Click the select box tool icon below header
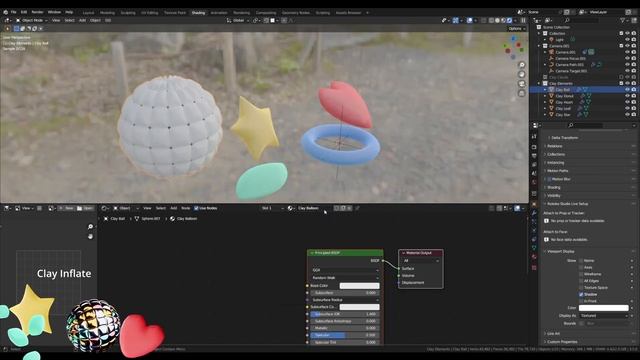640x360 pixels. click(16, 29)
